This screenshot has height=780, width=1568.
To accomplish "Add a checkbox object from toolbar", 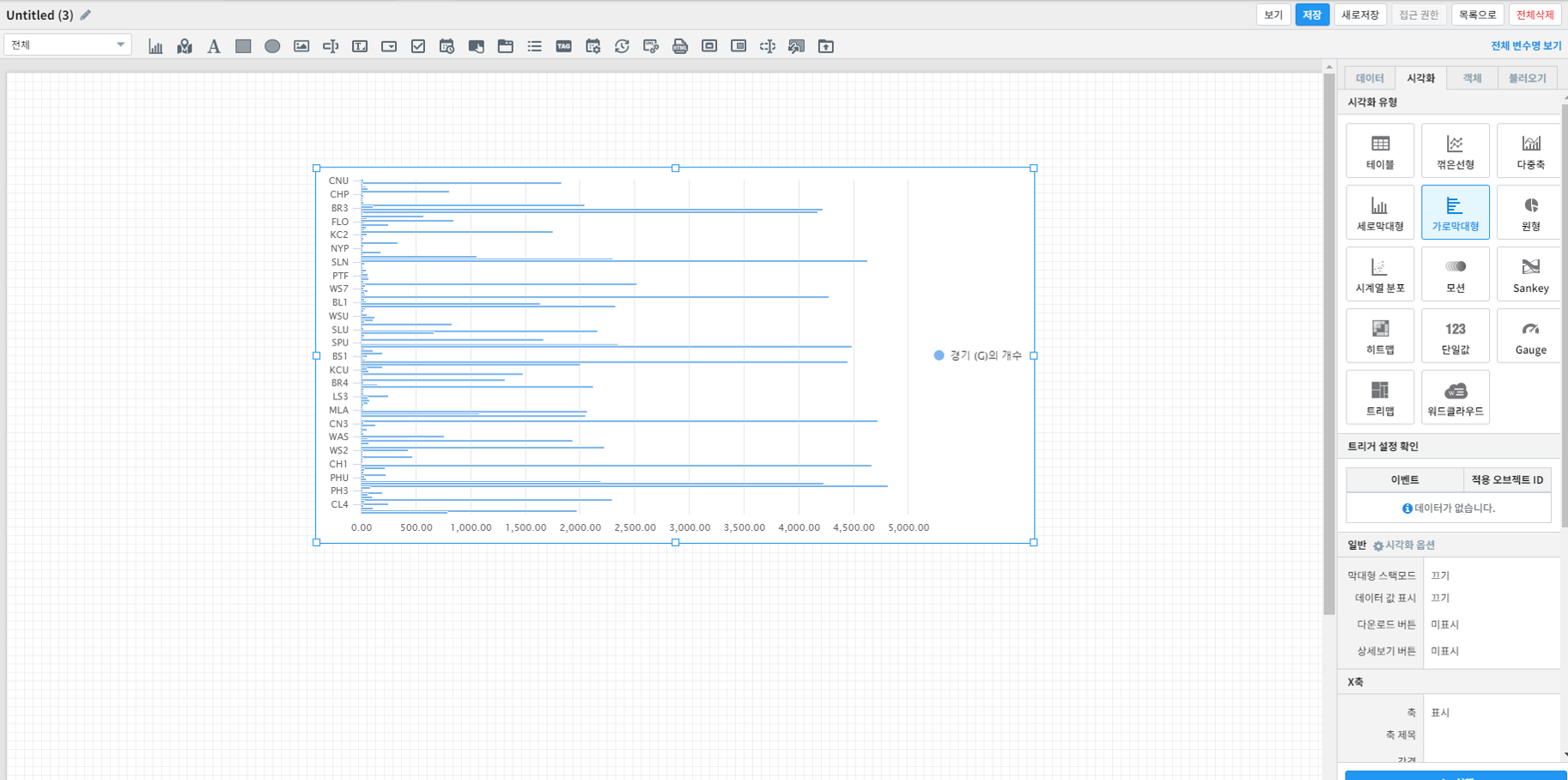I will pos(418,46).
